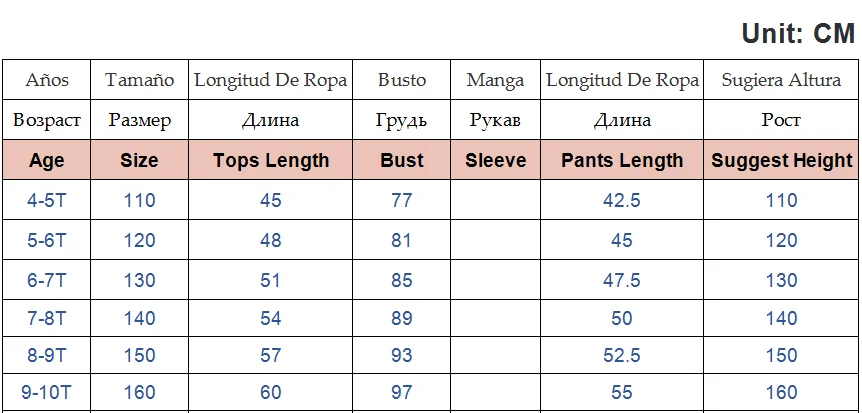This screenshot has width=862, height=413.
Task: Select the pants length value 47.5
Action: coord(622,281)
